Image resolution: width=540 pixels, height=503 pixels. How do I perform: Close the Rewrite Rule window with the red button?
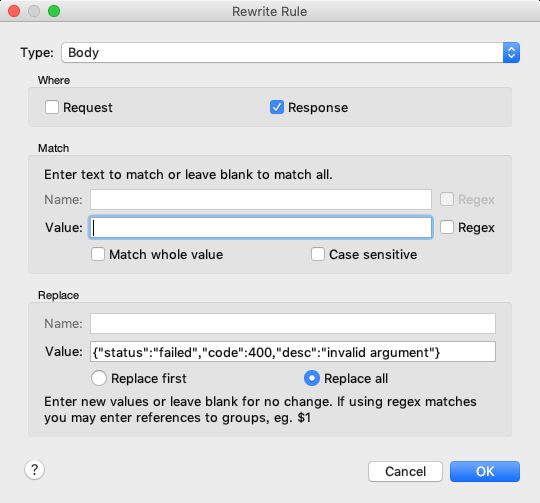pyautogui.click(x=14, y=11)
